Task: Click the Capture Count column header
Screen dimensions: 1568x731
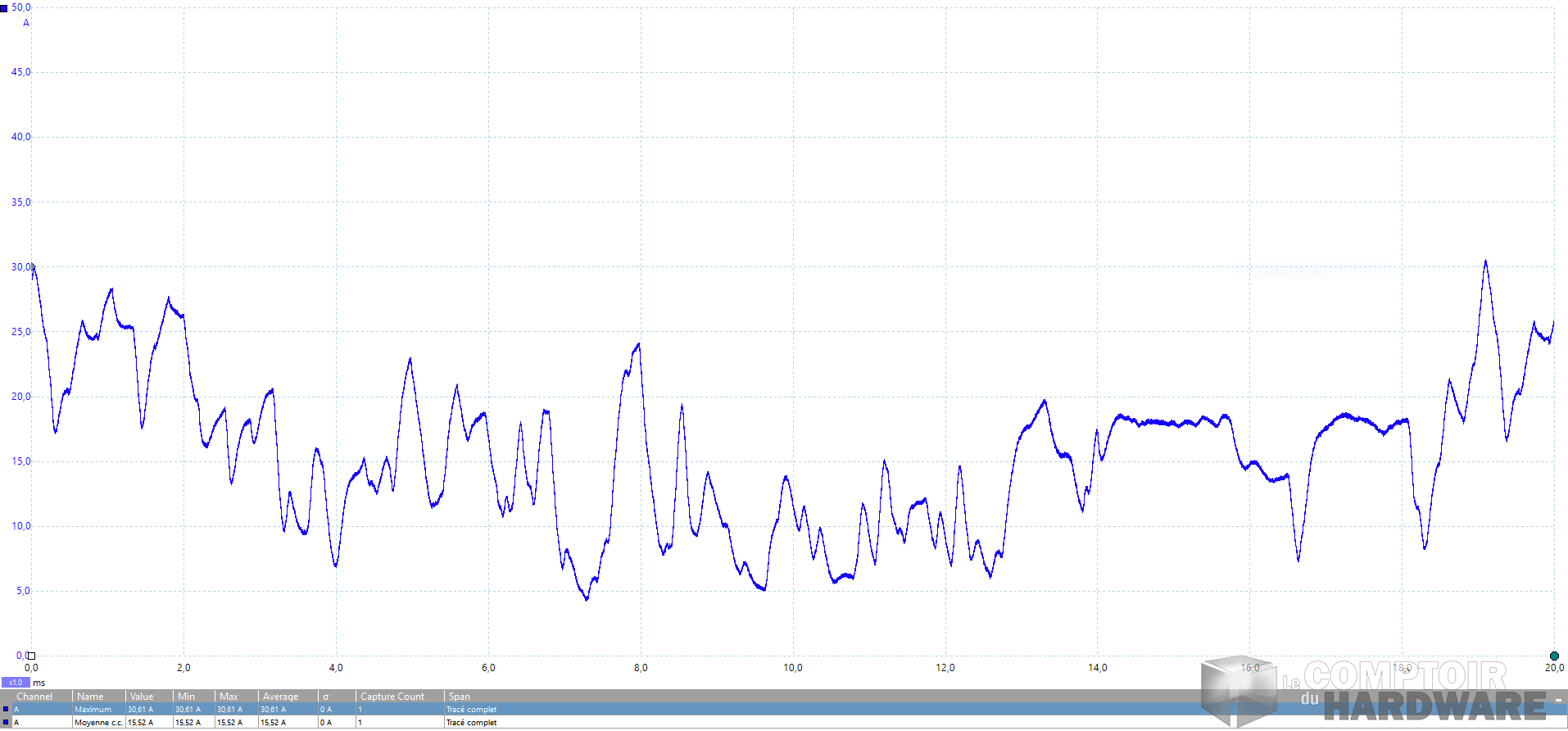Action: [x=392, y=697]
